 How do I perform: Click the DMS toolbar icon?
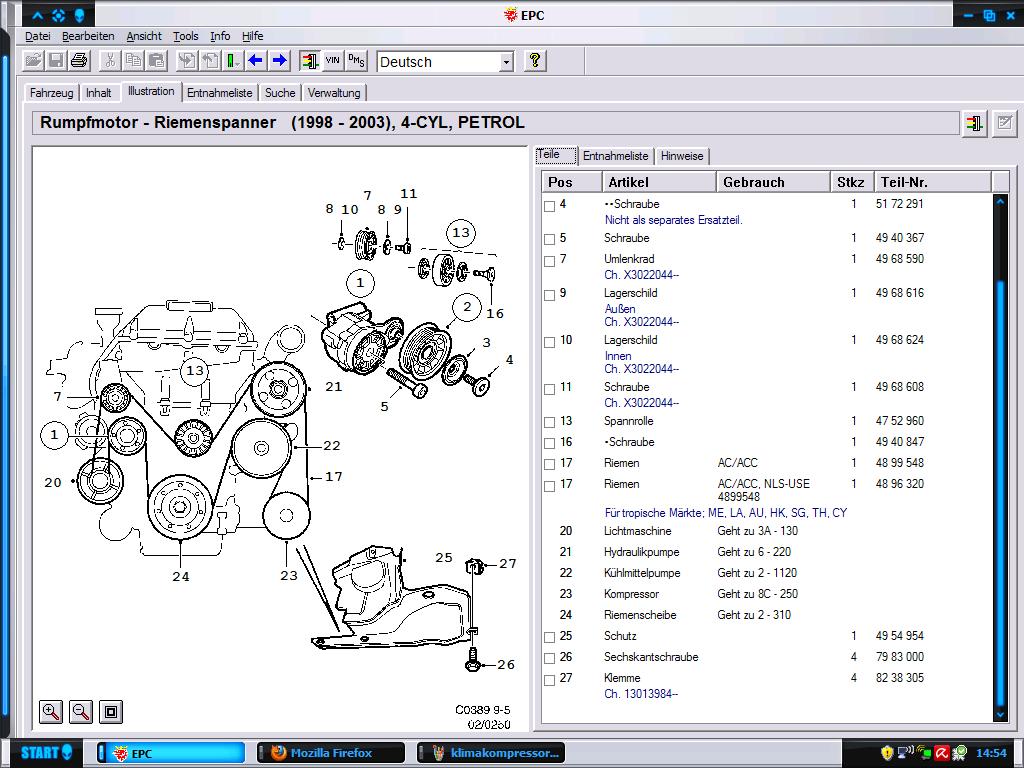357,61
